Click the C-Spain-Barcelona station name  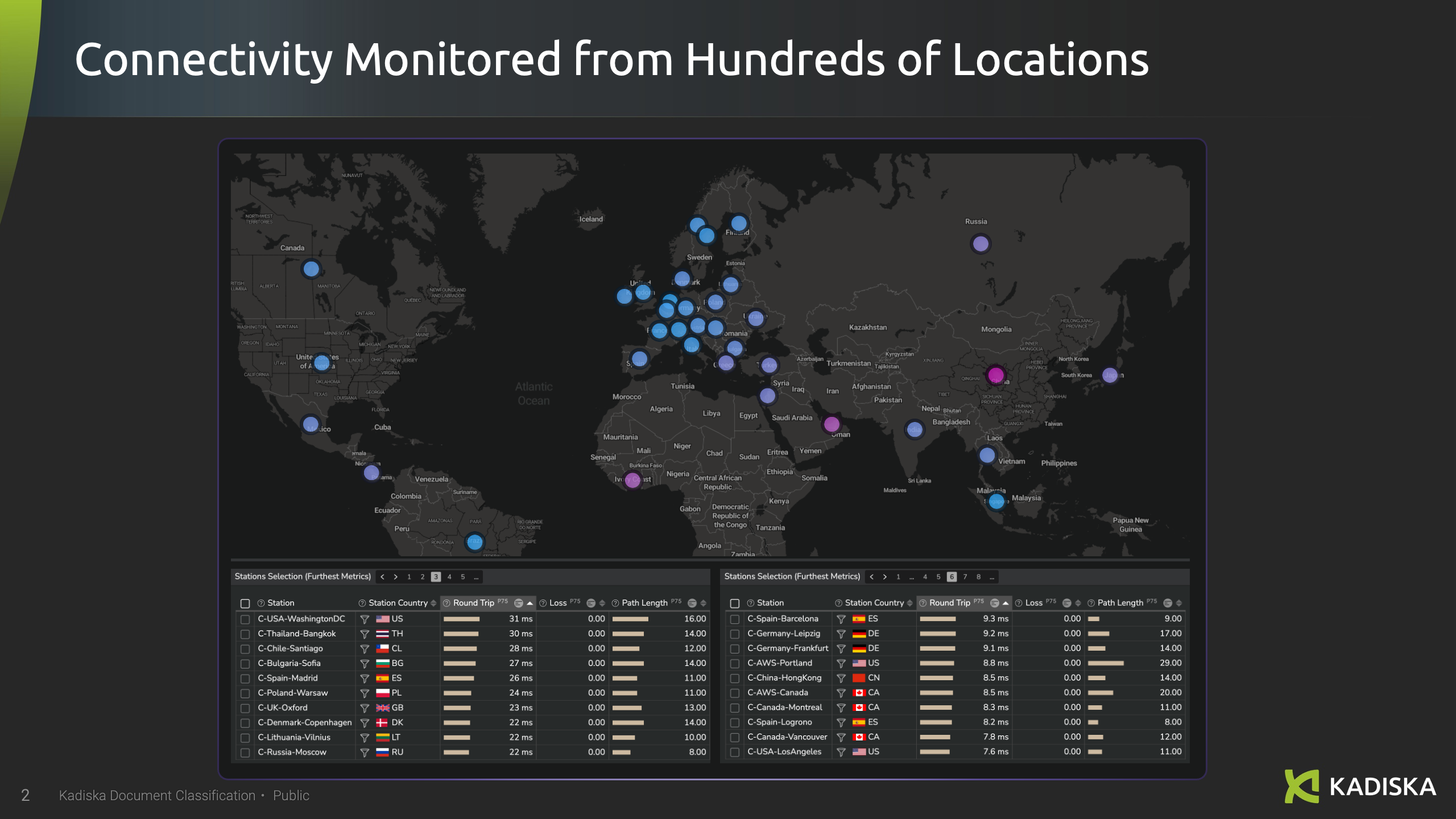(x=783, y=619)
